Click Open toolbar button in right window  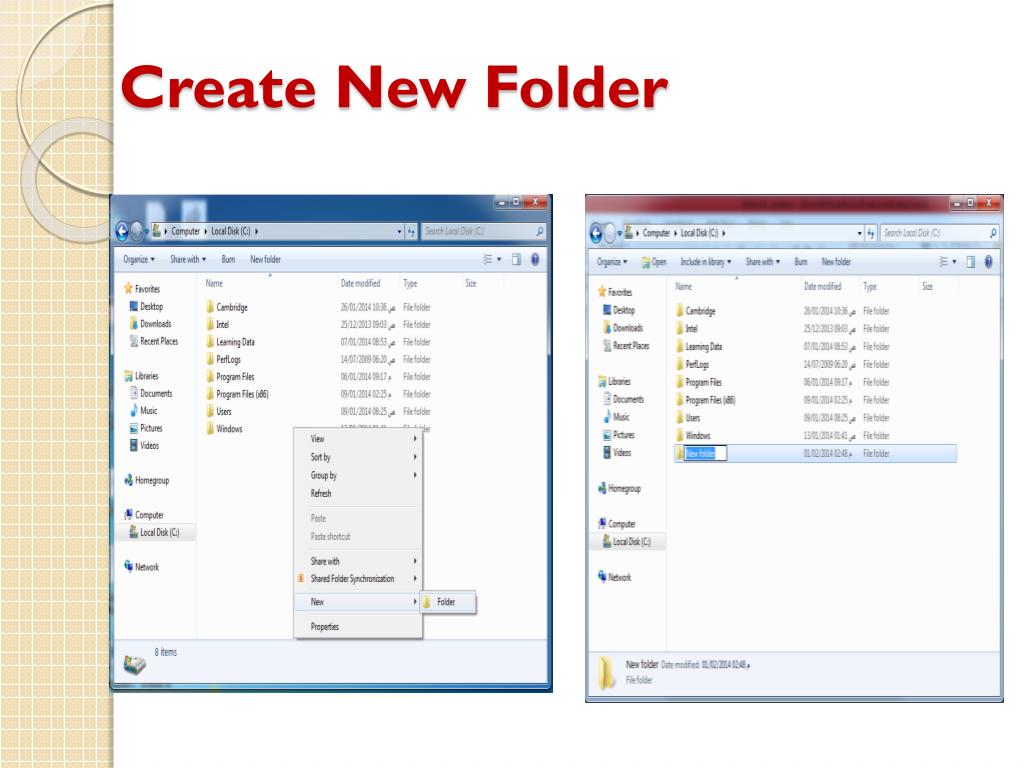tap(654, 262)
